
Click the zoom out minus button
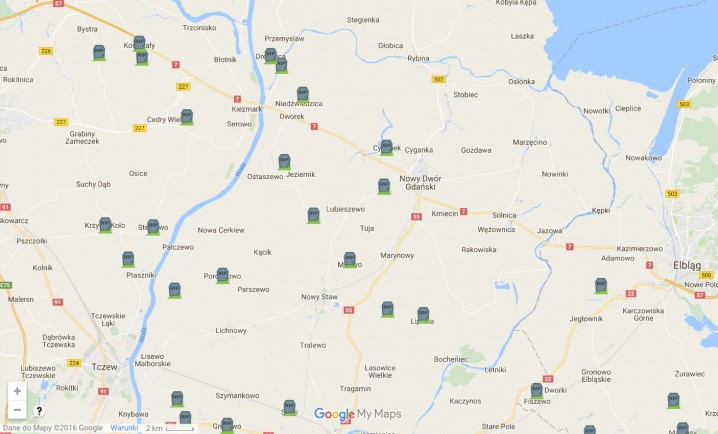click(x=17, y=409)
